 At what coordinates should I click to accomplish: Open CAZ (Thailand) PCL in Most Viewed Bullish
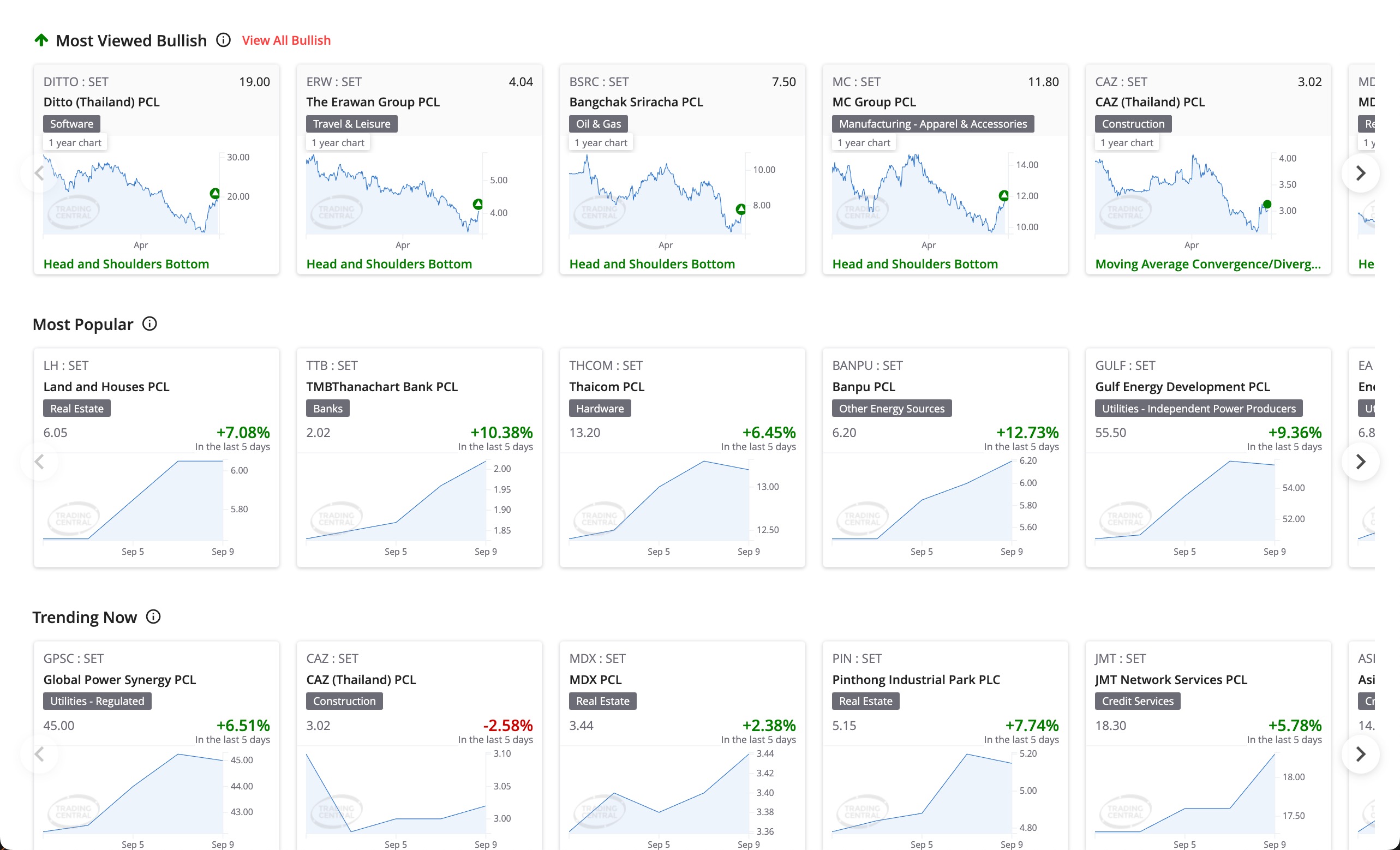coord(1150,101)
